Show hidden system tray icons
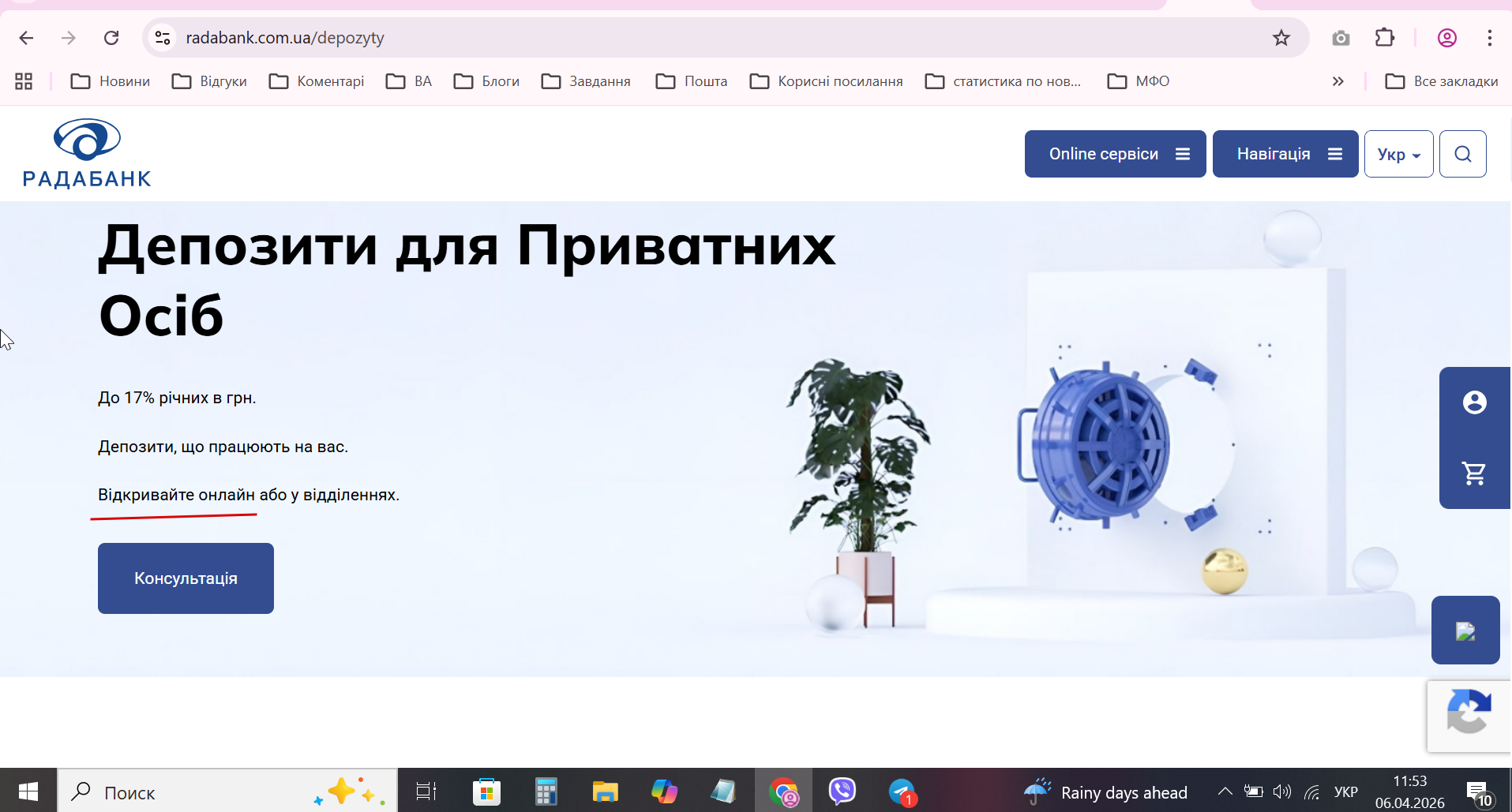This screenshot has width=1512, height=812. tap(1225, 791)
